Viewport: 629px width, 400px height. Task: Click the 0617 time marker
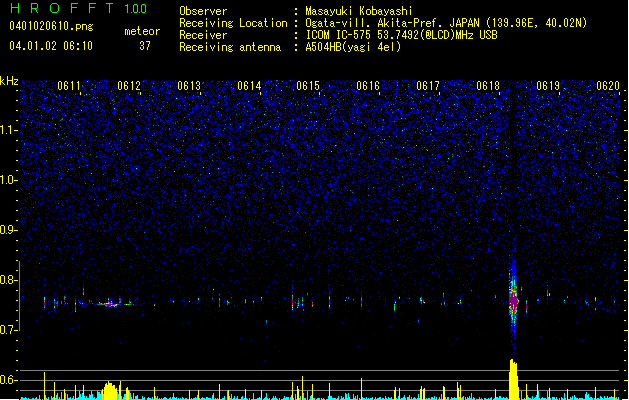tap(428, 86)
